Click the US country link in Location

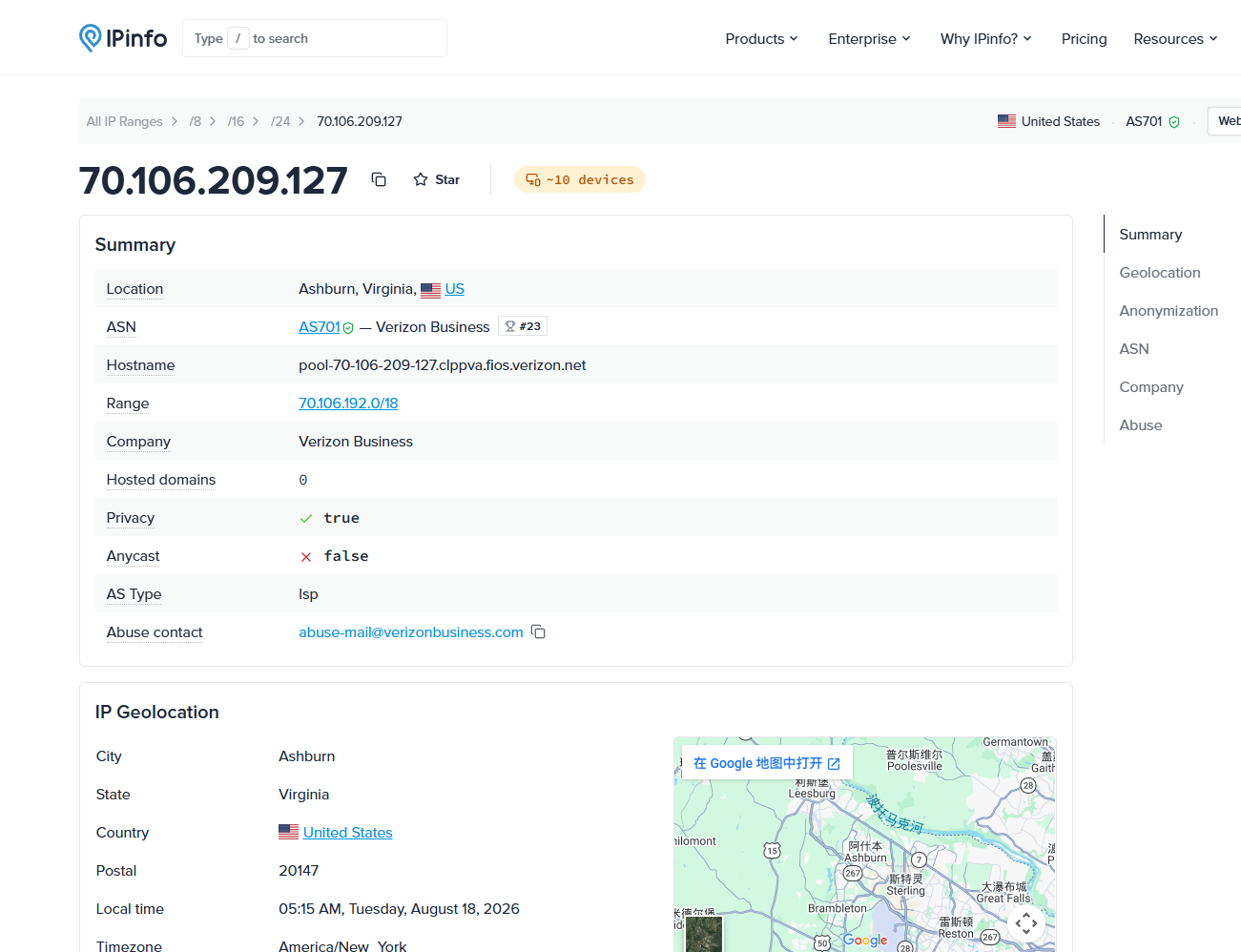455,289
